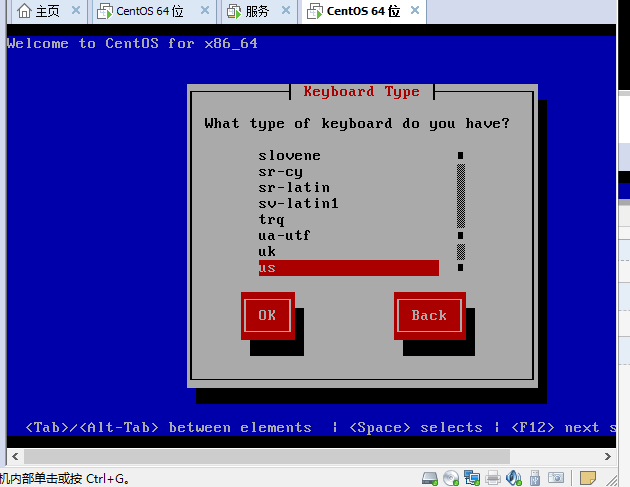Click the keyboard list vertical scrollbar track
This screenshot has height=487, width=630.
click(461, 211)
